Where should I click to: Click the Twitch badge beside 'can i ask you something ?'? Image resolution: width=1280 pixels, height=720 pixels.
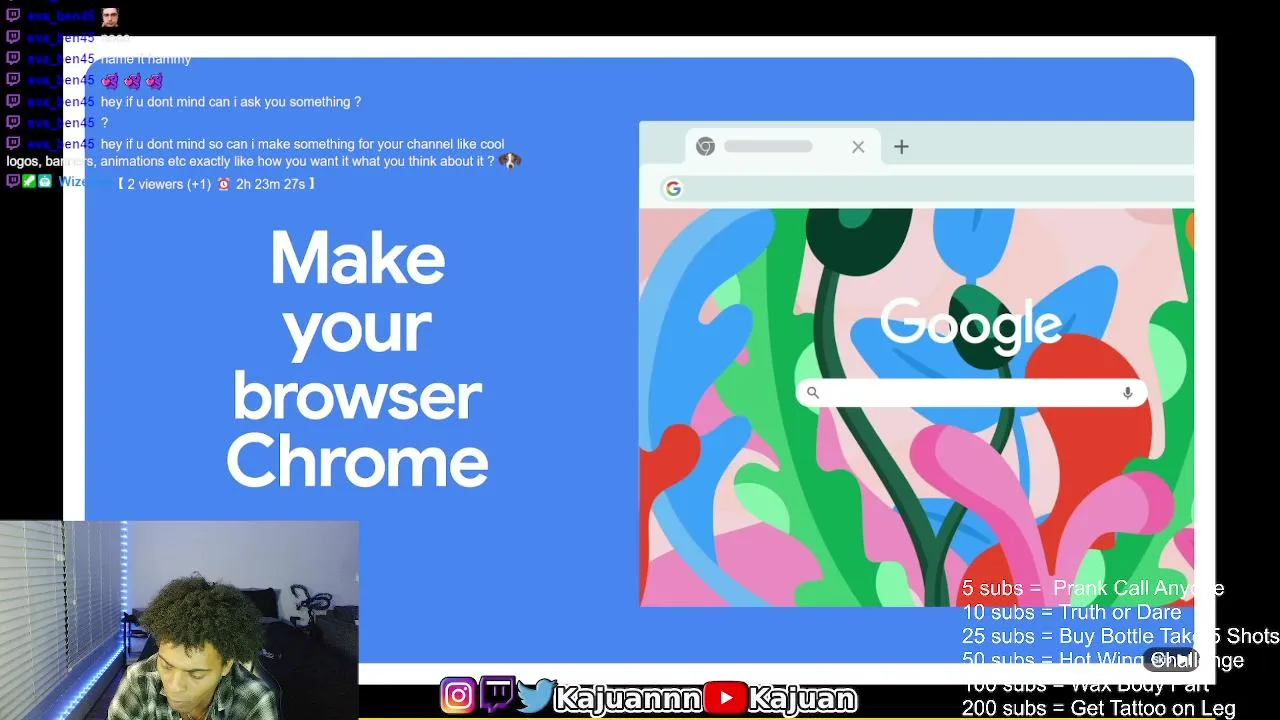click(x=13, y=101)
